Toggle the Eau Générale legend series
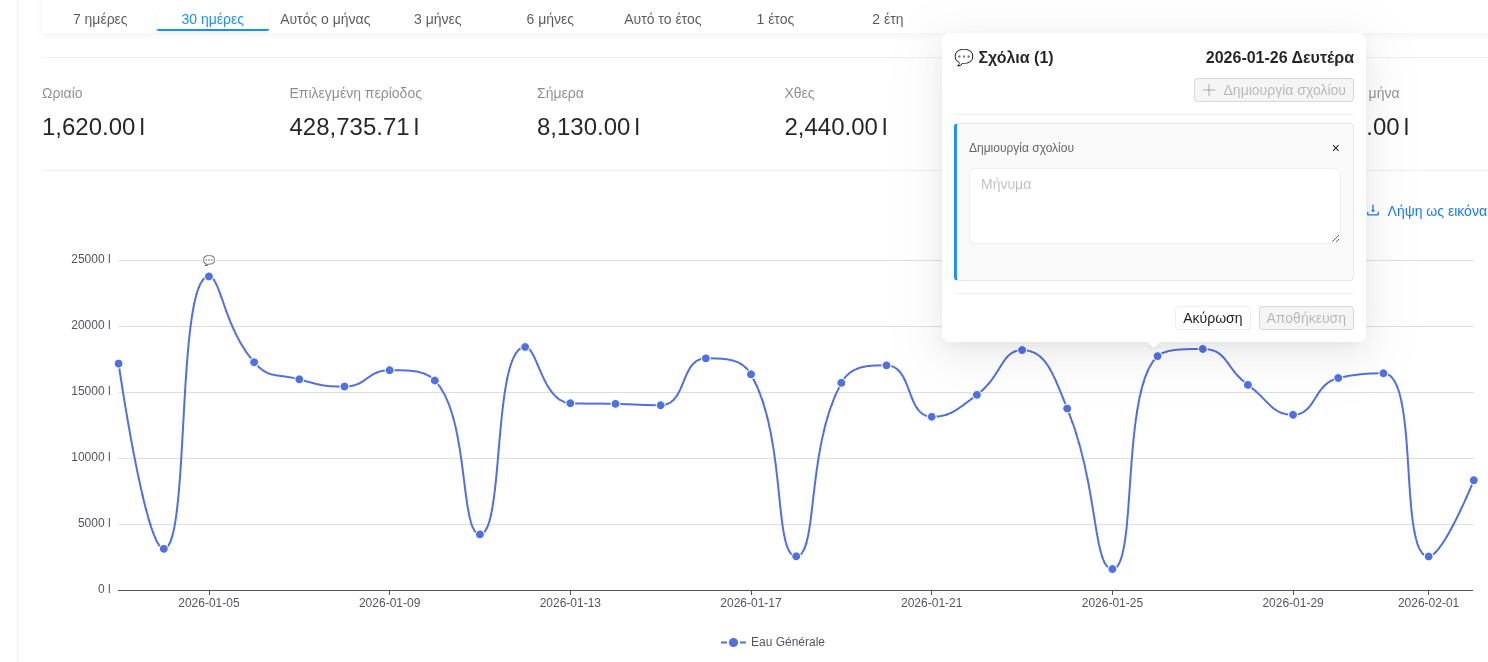Viewport: 1488px width, 662px height. coord(773,642)
